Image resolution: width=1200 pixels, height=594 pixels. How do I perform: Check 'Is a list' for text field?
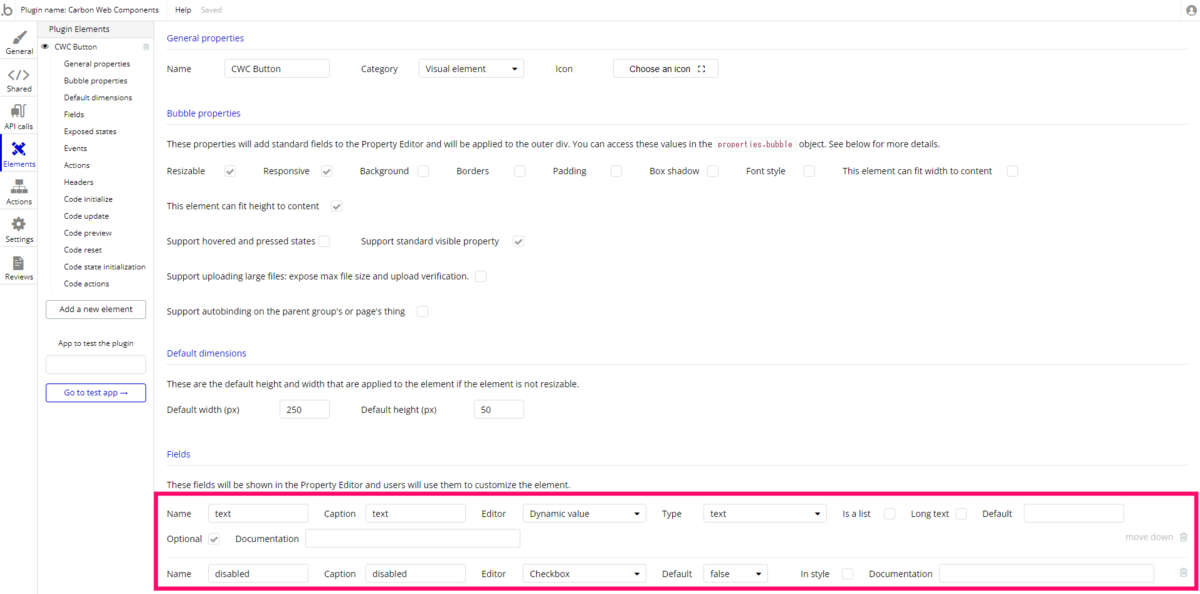[889, 514]
